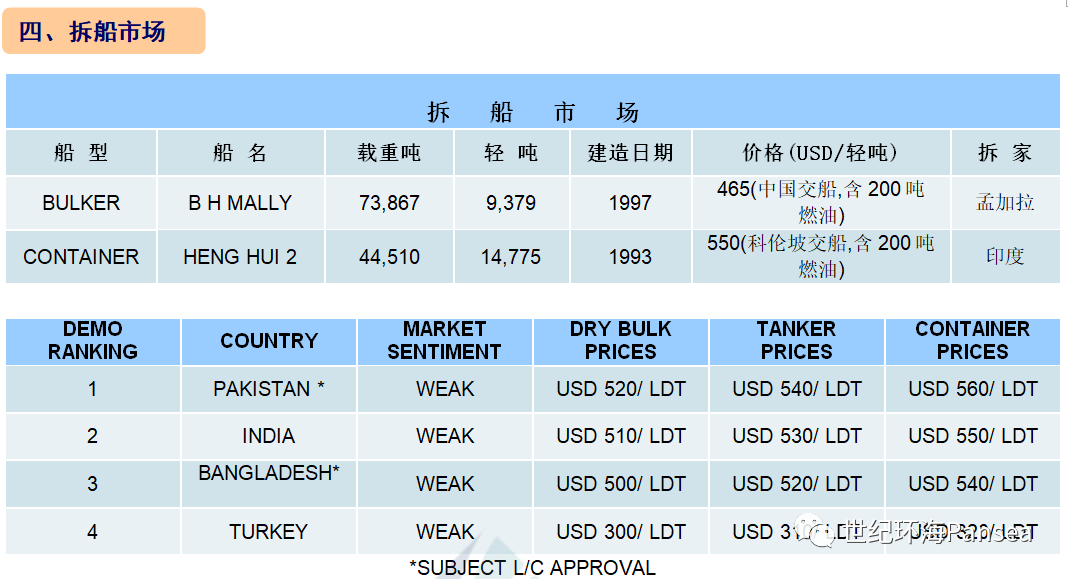Click the 拆船市场 table title banner
This screenshot has width=1068, height=579.
(533, 101)
